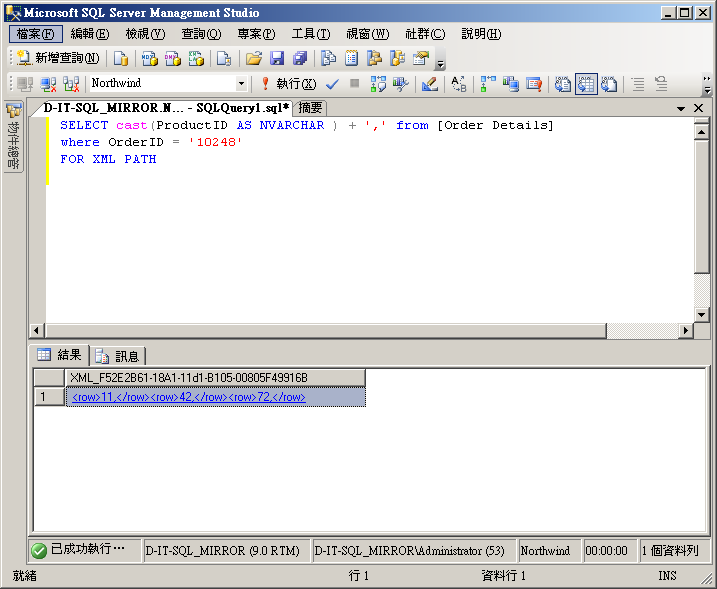Toggle SQLCMD Mode icon

534,84
